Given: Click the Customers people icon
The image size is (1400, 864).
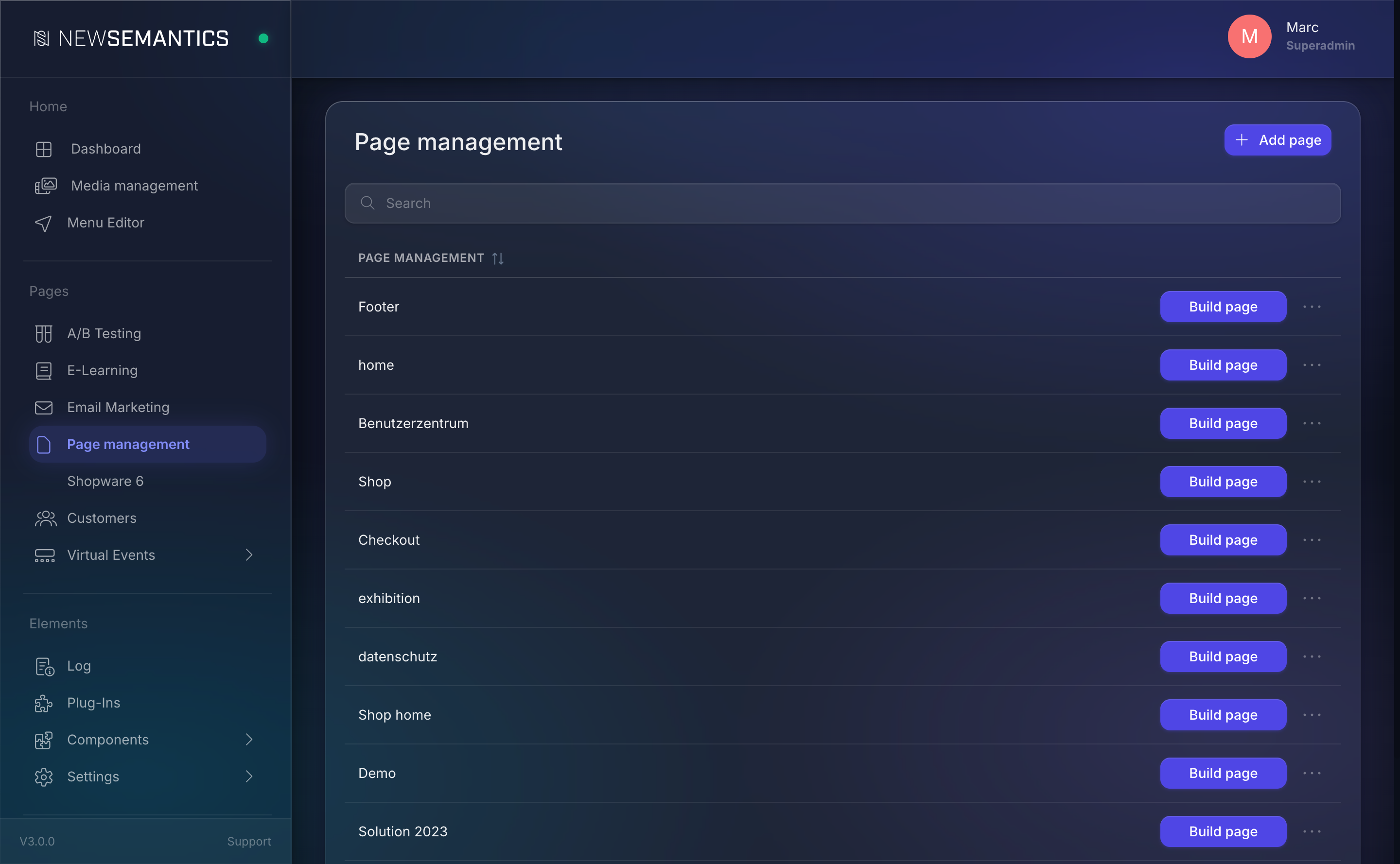Looking at the screenshot, I should click(45, 518).
